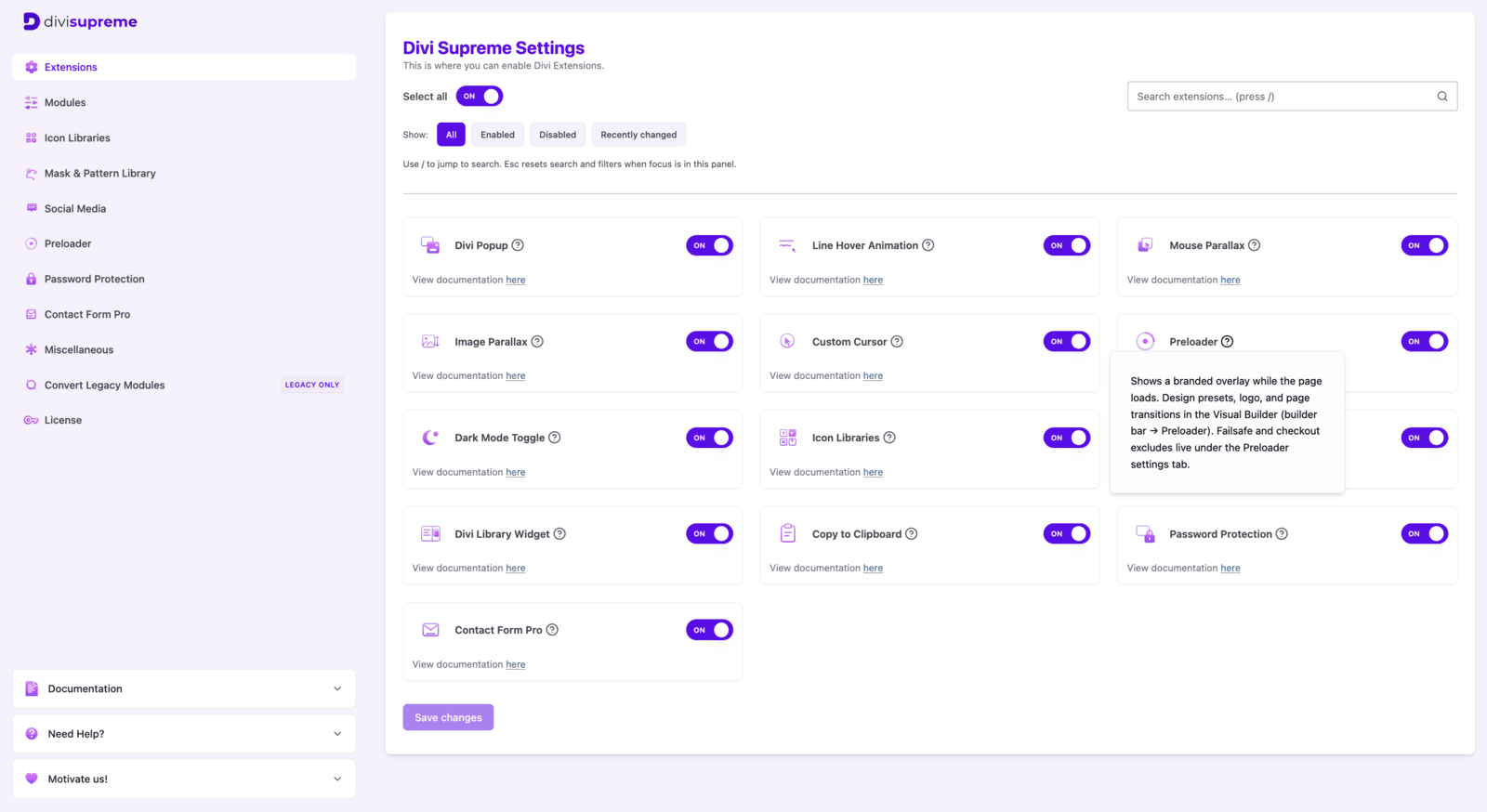
Task: Click the Divi Supreme logo
Action: pyautogui.click(x=80, y=21)
